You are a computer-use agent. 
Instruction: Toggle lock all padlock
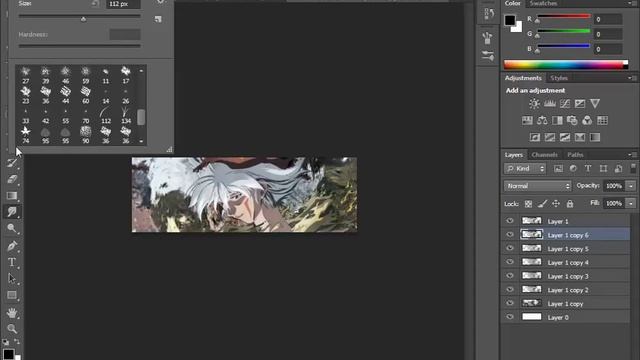click(x=570, y=203)
